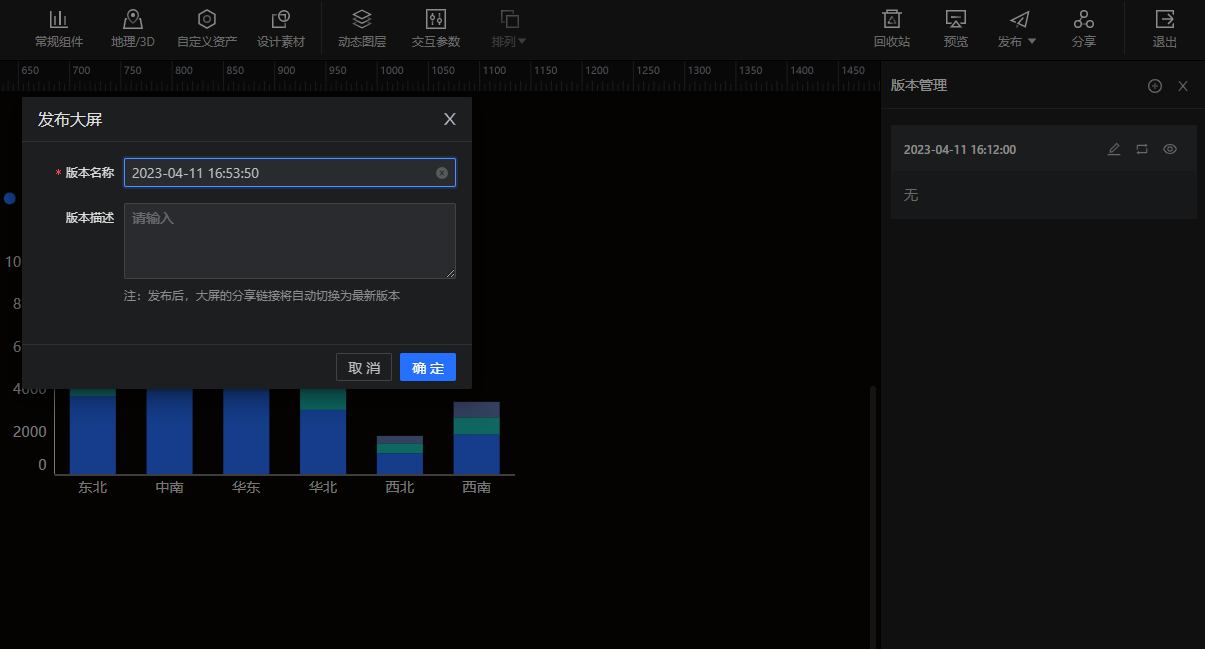Image resolution: width=1205 pixels, height=649 pixels.
Task: Add a new version with plus icon
Action: 1155,86
